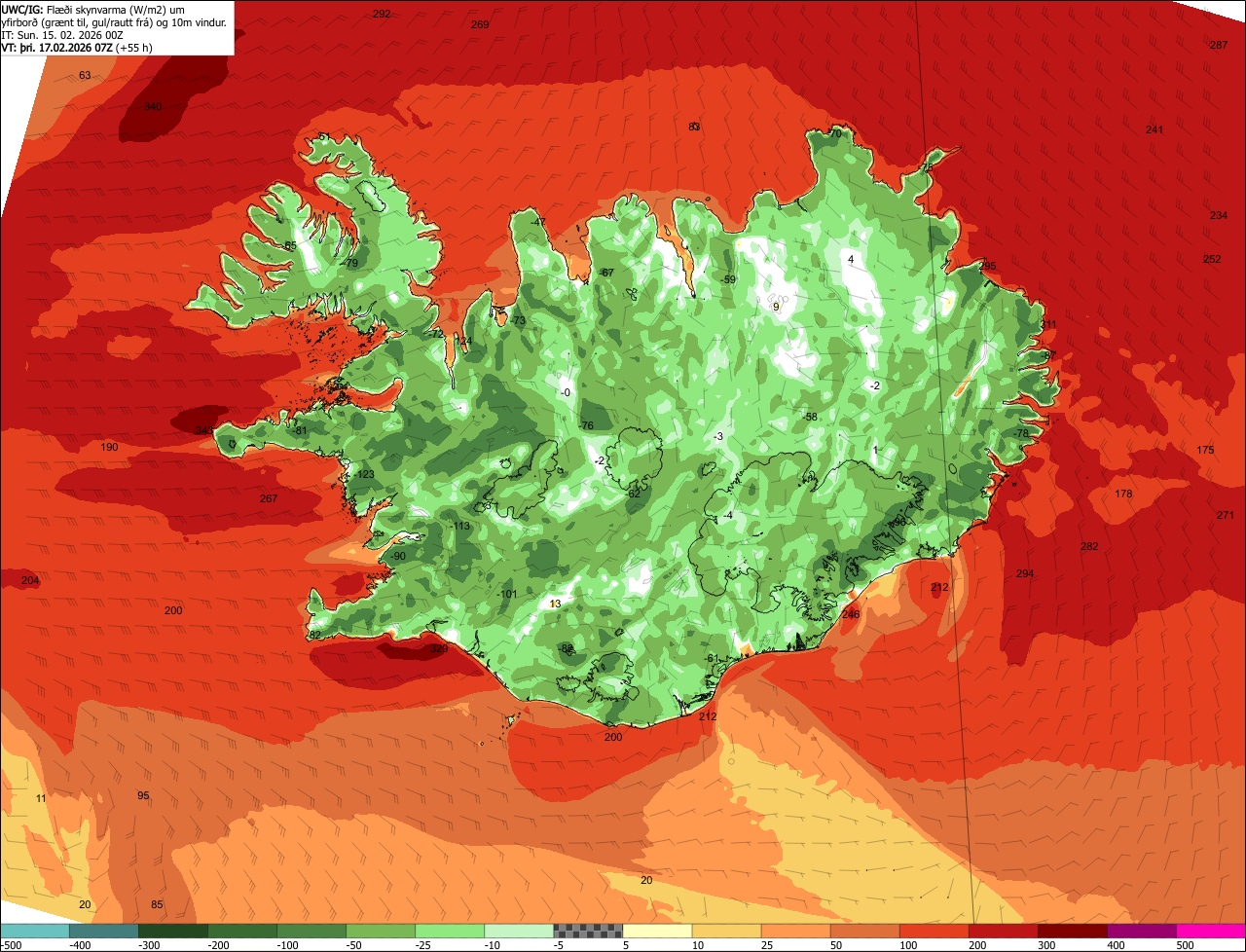Click legend color swatch between 5 and 10

tap(657, 931)
